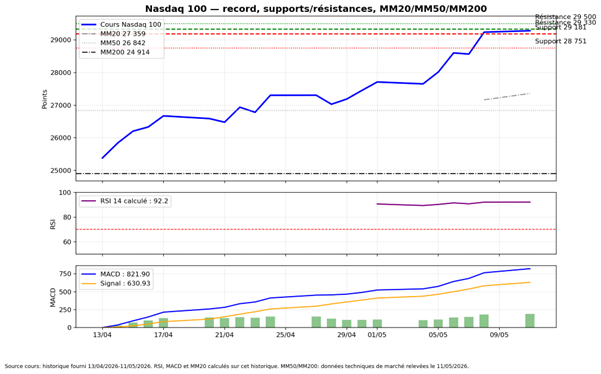Image resolution: width=601 pixels, height=374 pixels.
Task: Click the "Points" y-axis label
Action: point(44,99)
